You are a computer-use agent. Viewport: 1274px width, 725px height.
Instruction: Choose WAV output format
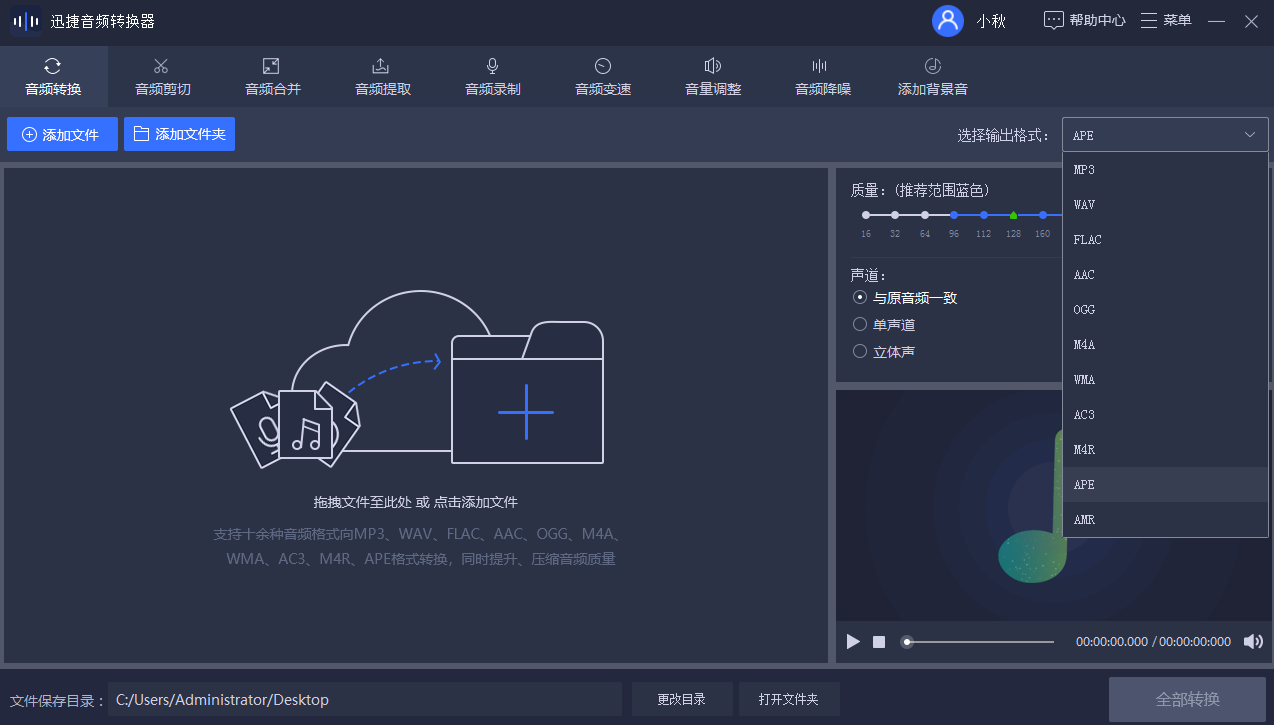point(1165,205)
